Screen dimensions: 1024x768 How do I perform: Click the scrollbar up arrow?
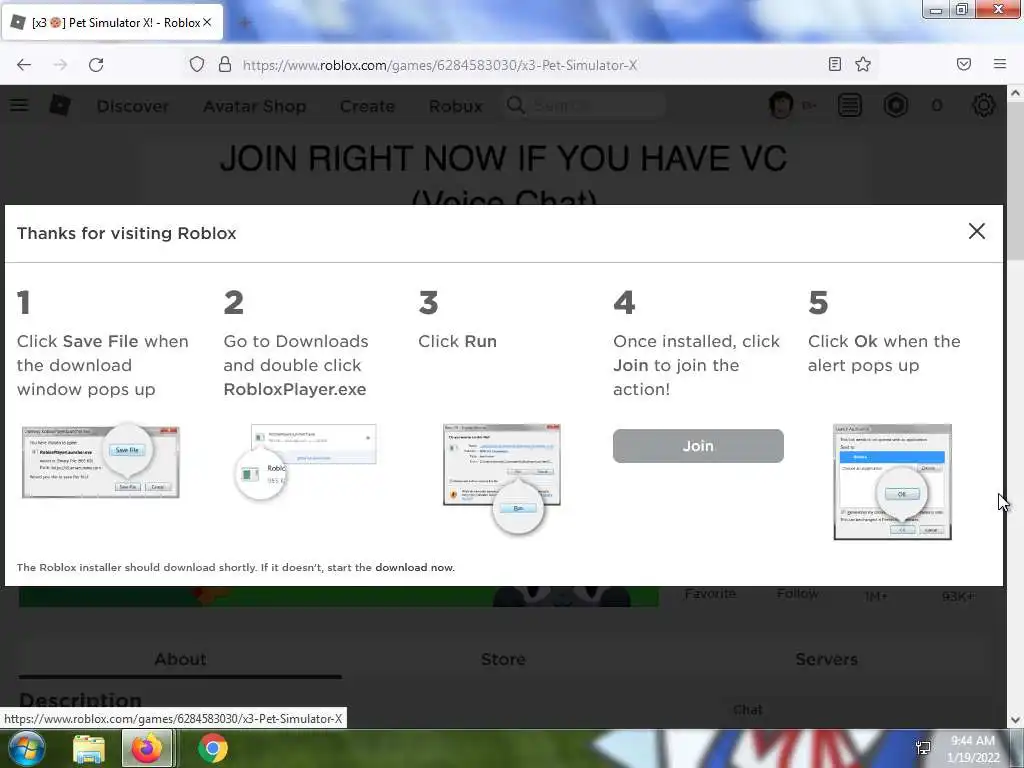click(1016, 93)
